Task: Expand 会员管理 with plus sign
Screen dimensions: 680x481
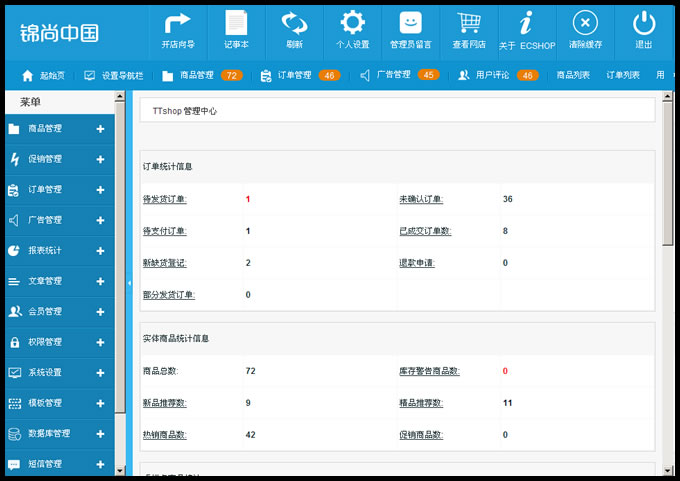Action: click(100, 312)
